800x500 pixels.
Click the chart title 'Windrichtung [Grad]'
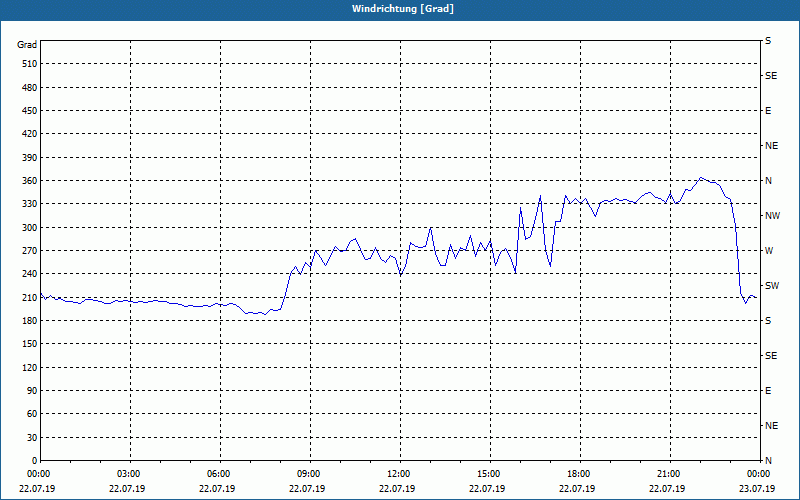[x=403, y=9]
